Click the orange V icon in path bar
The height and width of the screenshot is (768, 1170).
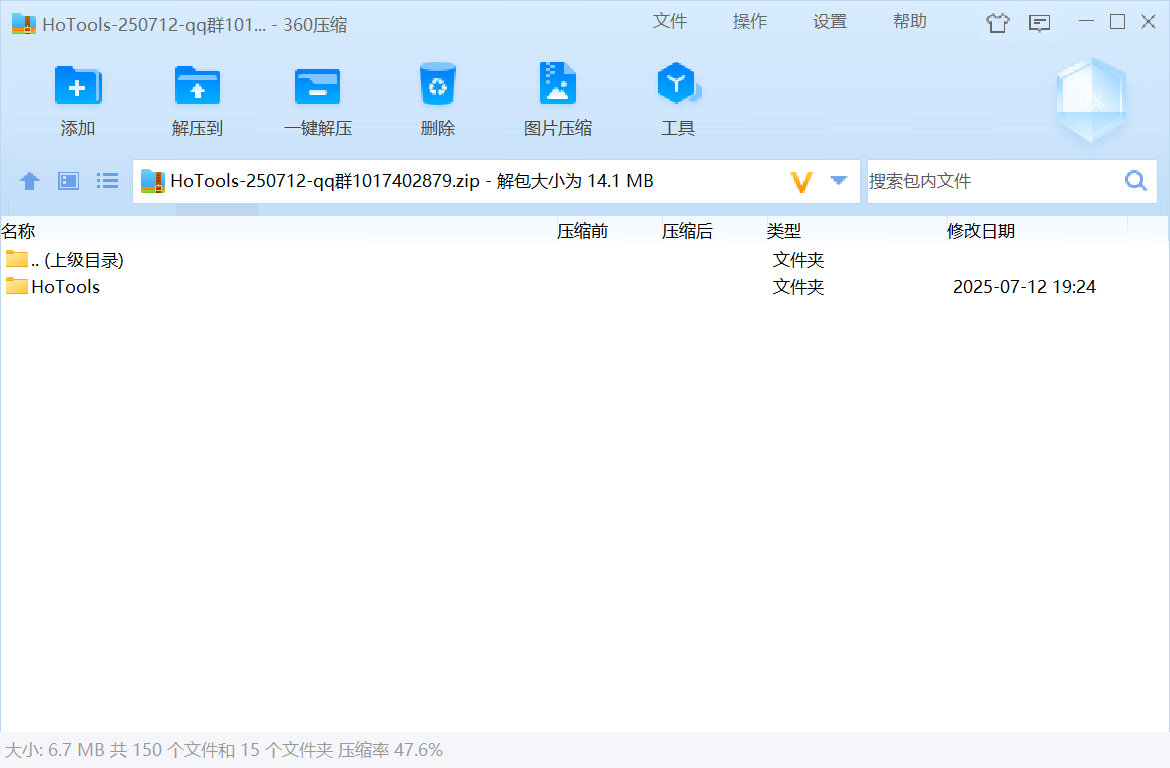(801, 181)
